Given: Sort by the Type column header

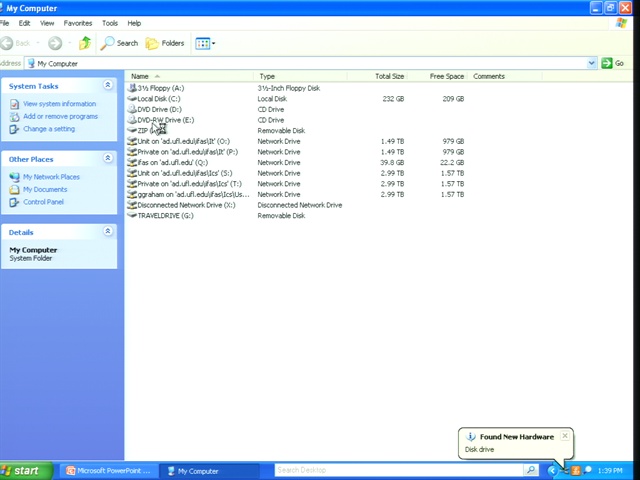Looking at the screenshot, I should pos(300,76).
